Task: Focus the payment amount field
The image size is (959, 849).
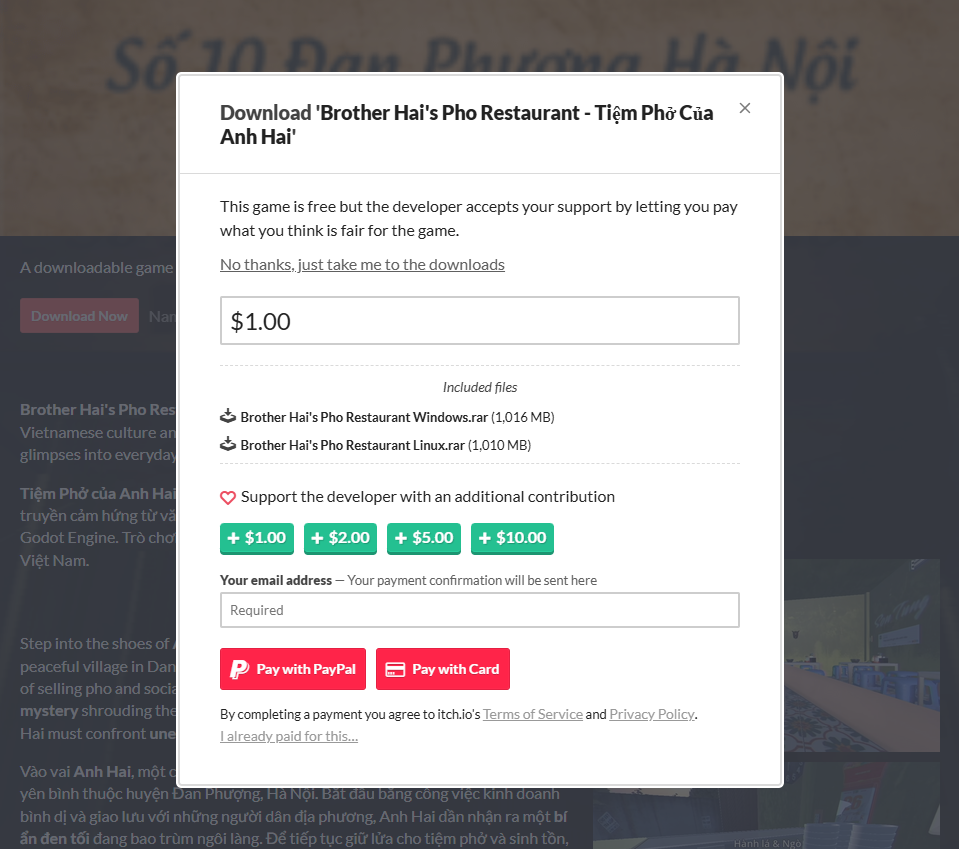Action: [480, 321]
